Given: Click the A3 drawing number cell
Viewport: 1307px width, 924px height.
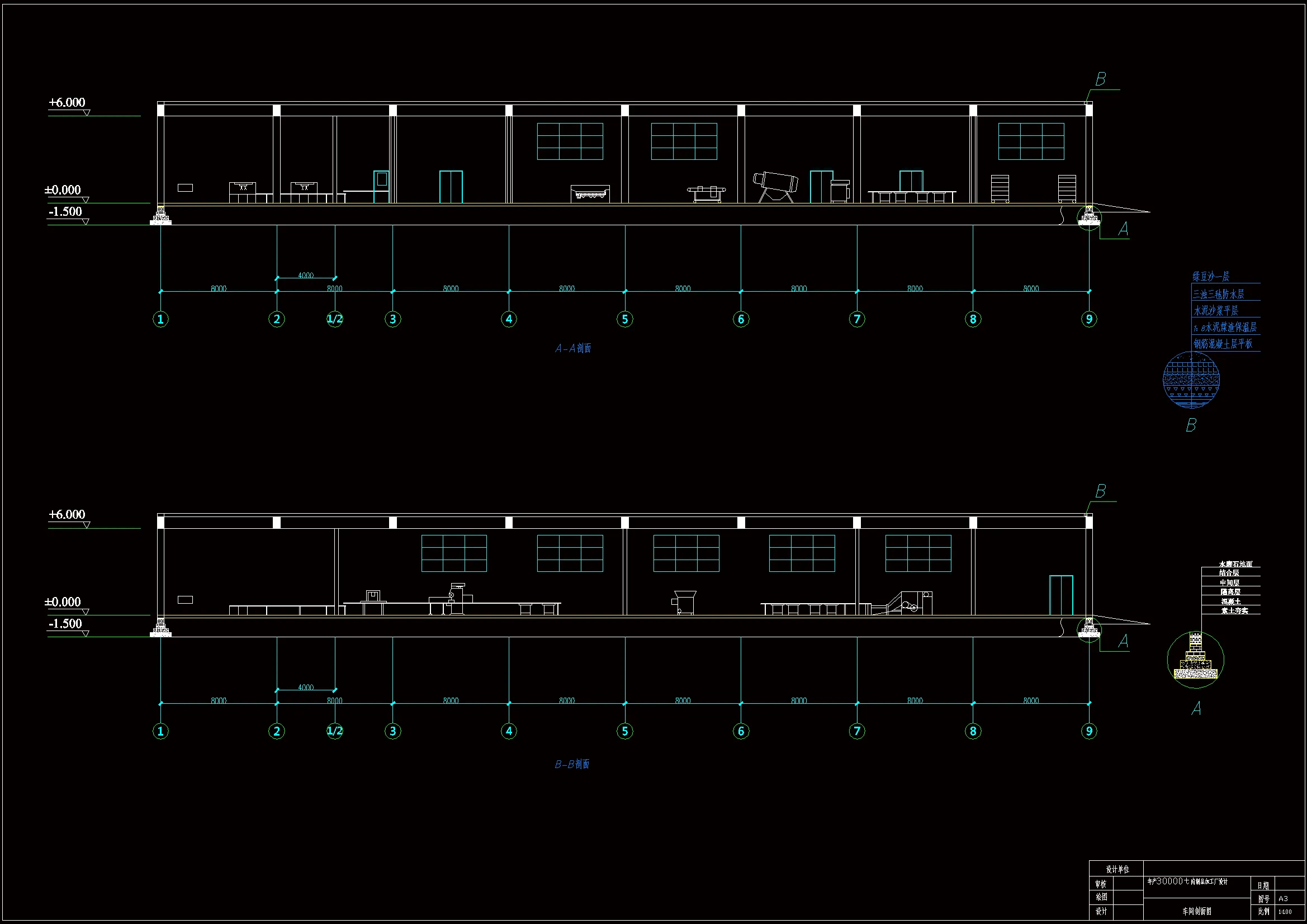Looking at the screenshot, I should tap(1283, 898).
